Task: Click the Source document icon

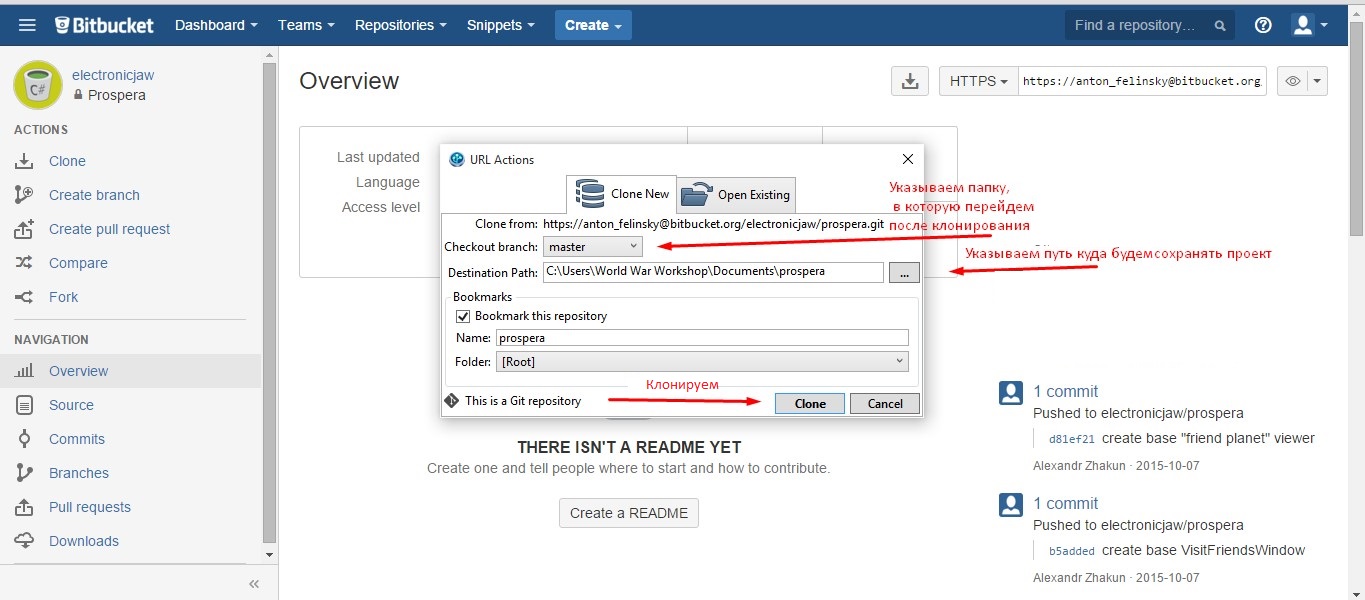Action: point(24,405)
